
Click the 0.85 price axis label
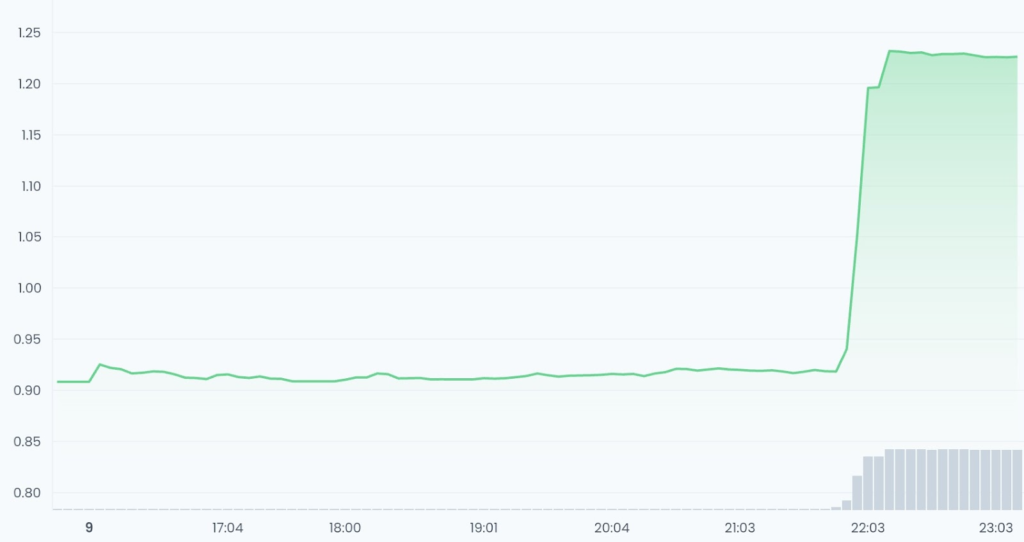(27, 442)
